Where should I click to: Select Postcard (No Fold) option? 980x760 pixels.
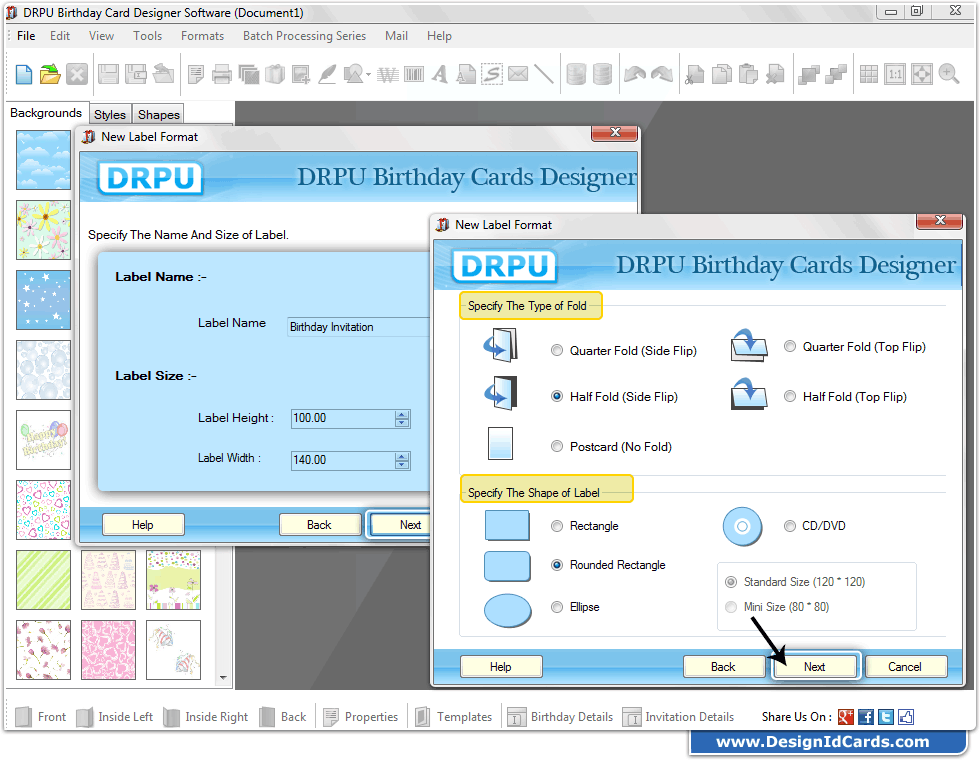click(x=557, y=446)
